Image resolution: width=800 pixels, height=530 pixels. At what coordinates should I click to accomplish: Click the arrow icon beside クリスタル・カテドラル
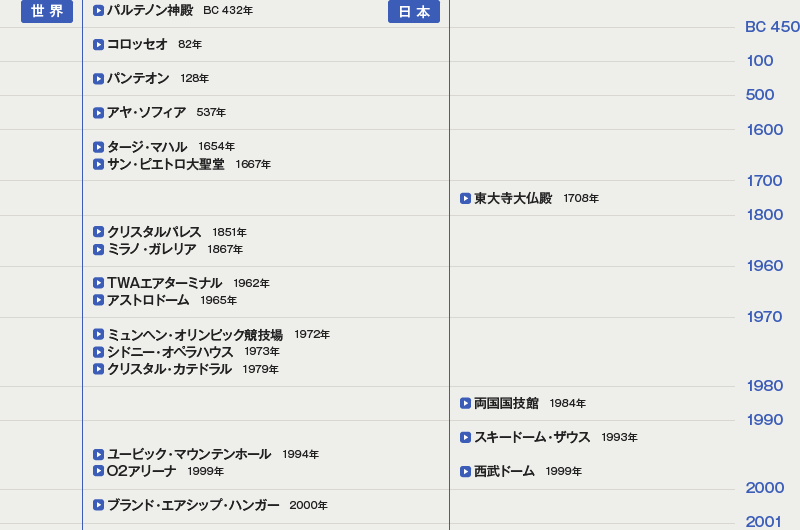(x=98, y=369)
